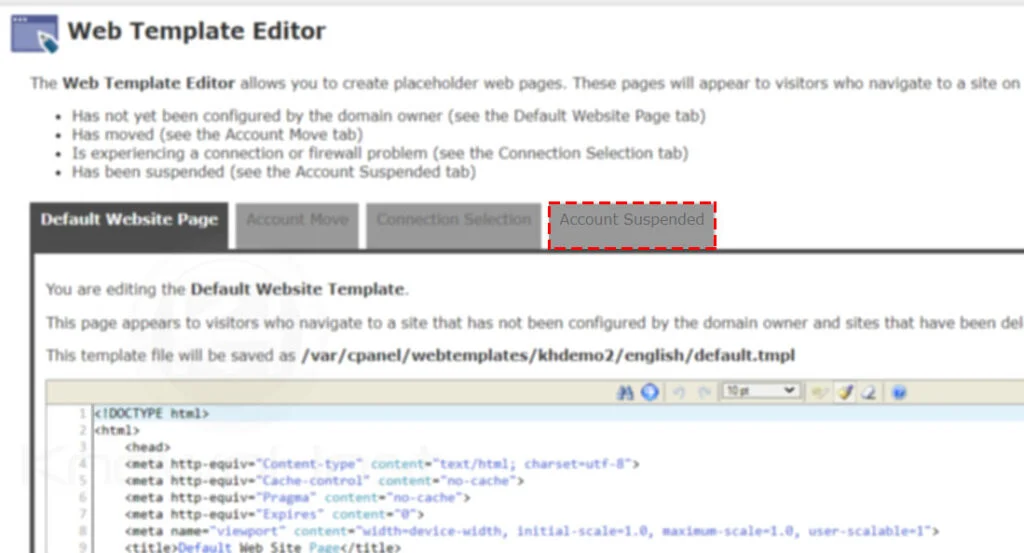The height and width of the screenshot is (553, 1024).
Task: Undo the last edit in code editor
Action: [679, 392]
